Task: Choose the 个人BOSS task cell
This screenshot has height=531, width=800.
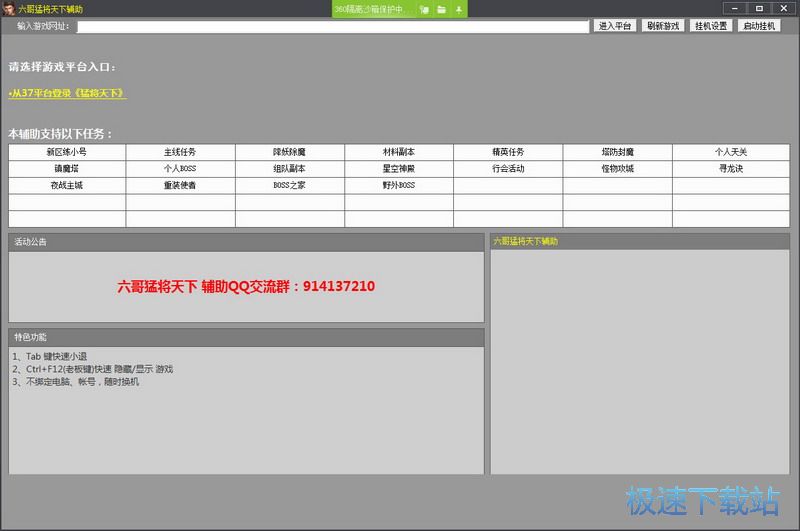Action: (x=181, y=169)
